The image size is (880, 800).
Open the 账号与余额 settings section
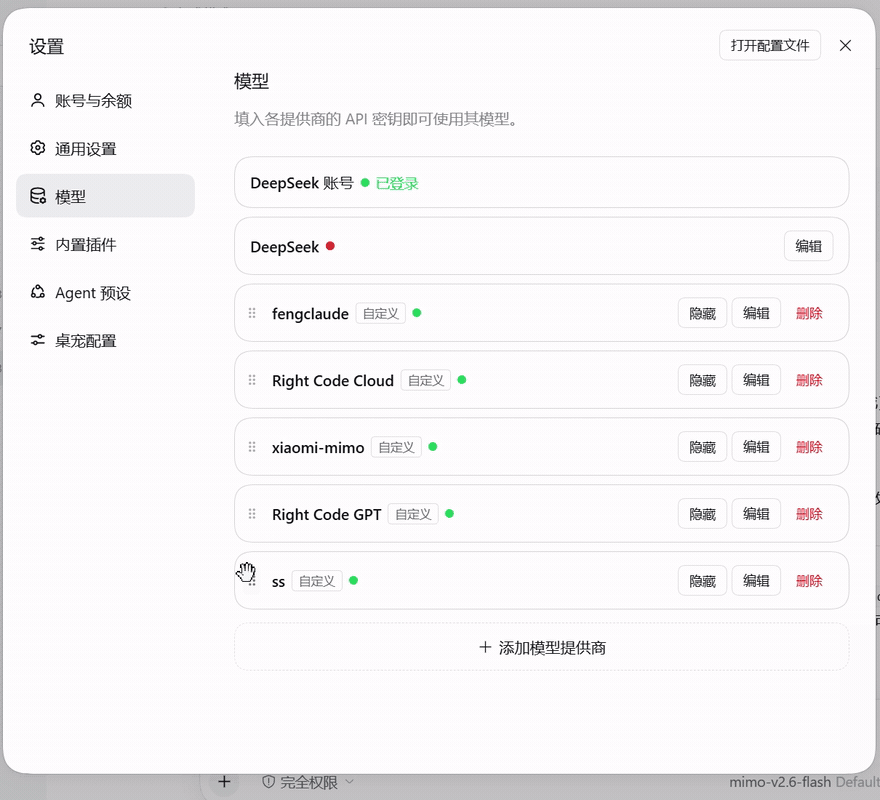point(105,100)
